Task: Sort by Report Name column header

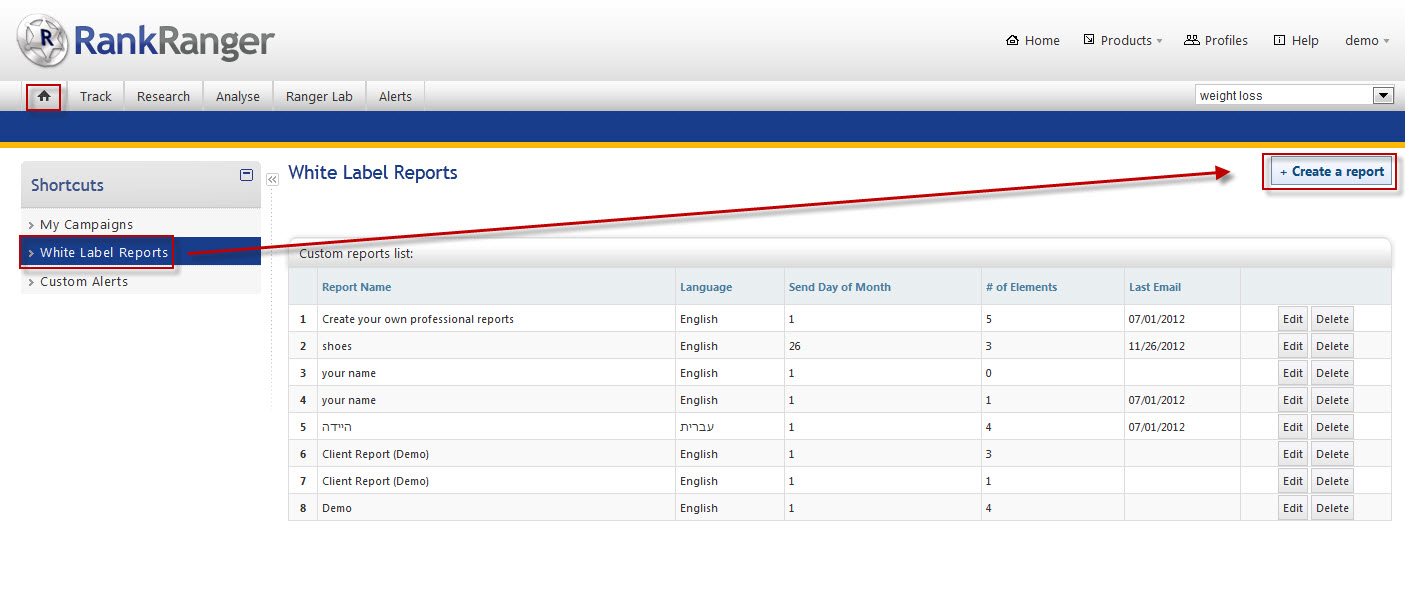Action: coord(356,287)
